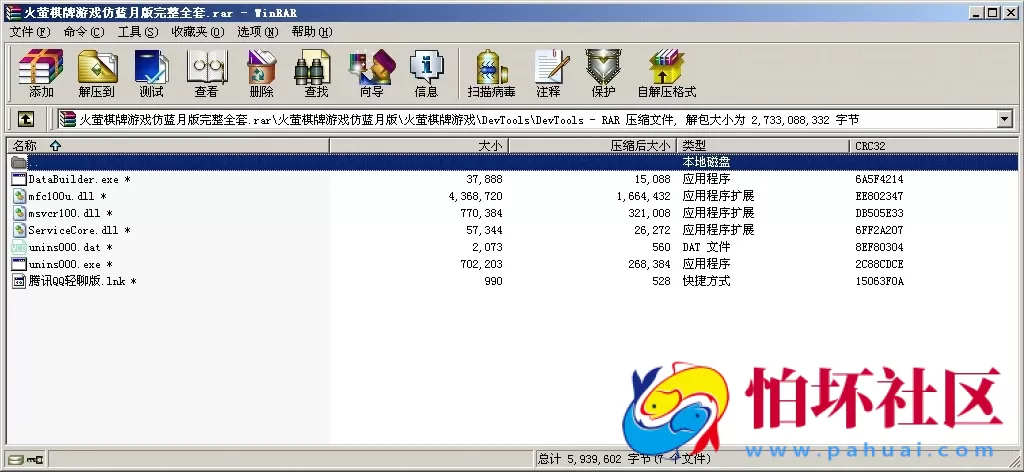Click CRC32 value 6FF2A207

point(879,230)
